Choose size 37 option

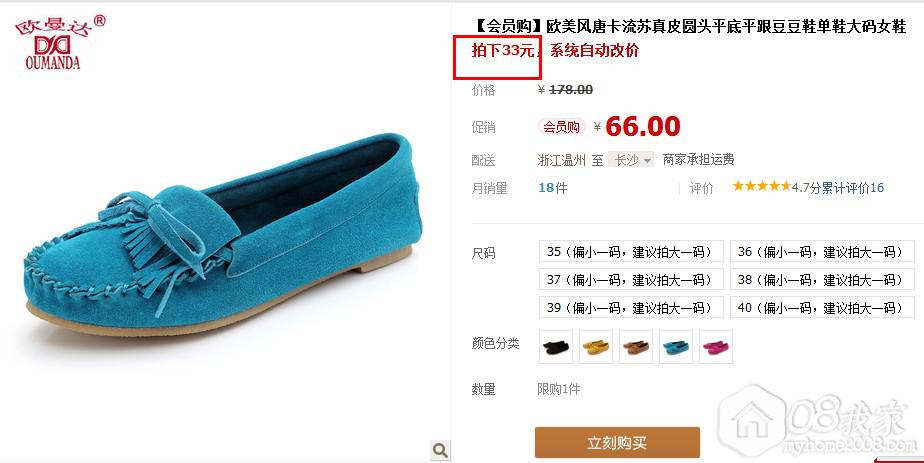[631, 279]
